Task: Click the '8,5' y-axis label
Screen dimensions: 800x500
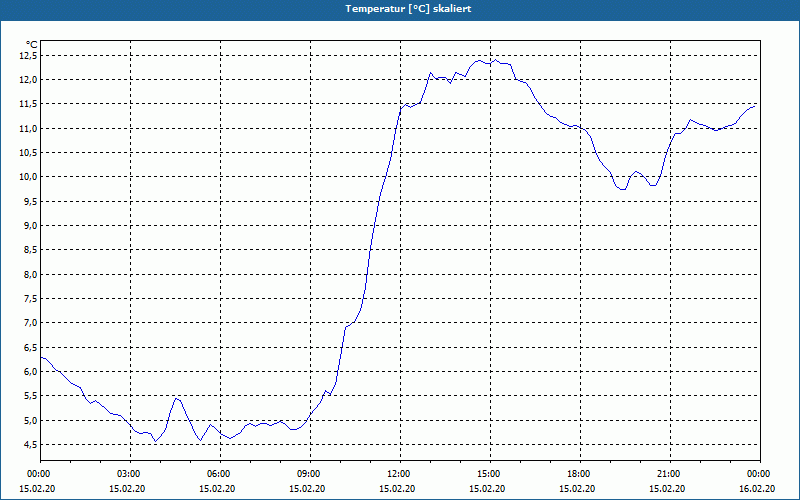Action: (x=30, y=250)
